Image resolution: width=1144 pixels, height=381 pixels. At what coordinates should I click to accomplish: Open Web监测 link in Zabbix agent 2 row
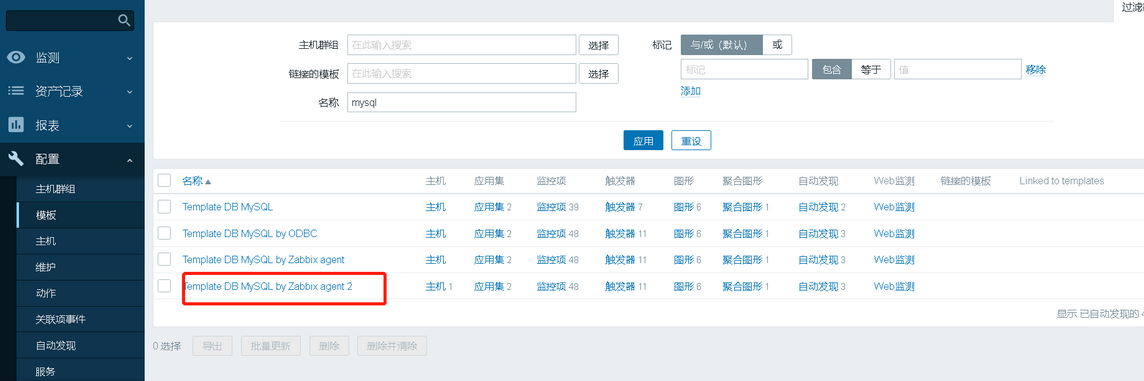click(894, 286)
